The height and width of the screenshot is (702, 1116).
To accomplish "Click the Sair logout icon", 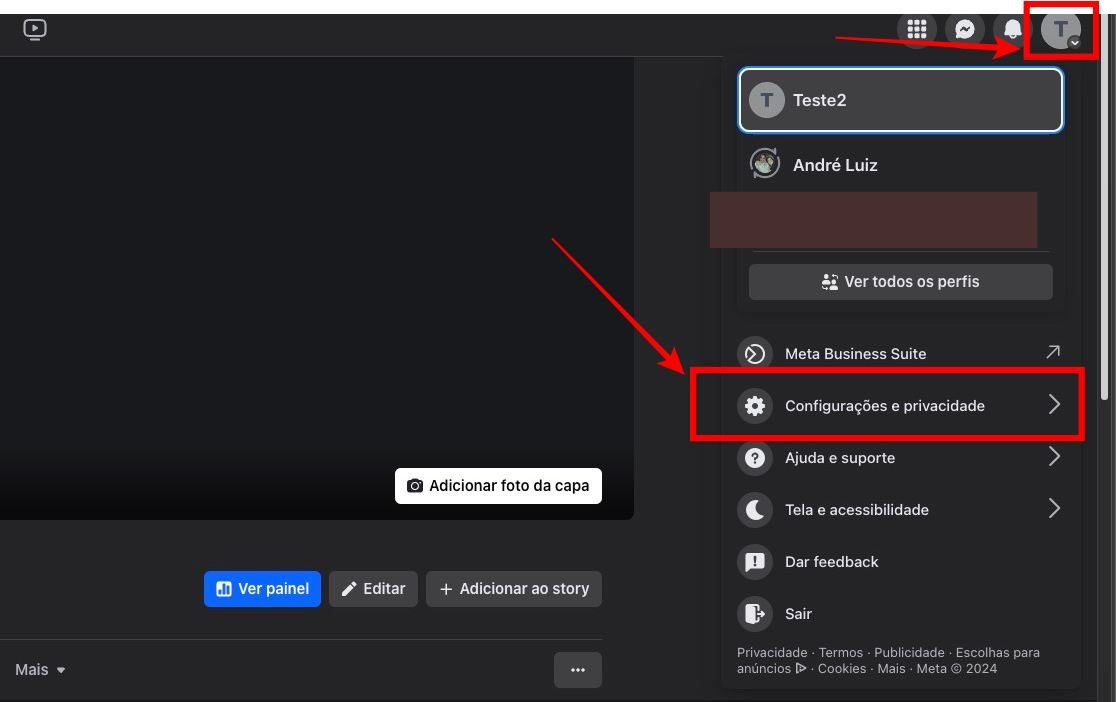I will (x=755, y=613).
